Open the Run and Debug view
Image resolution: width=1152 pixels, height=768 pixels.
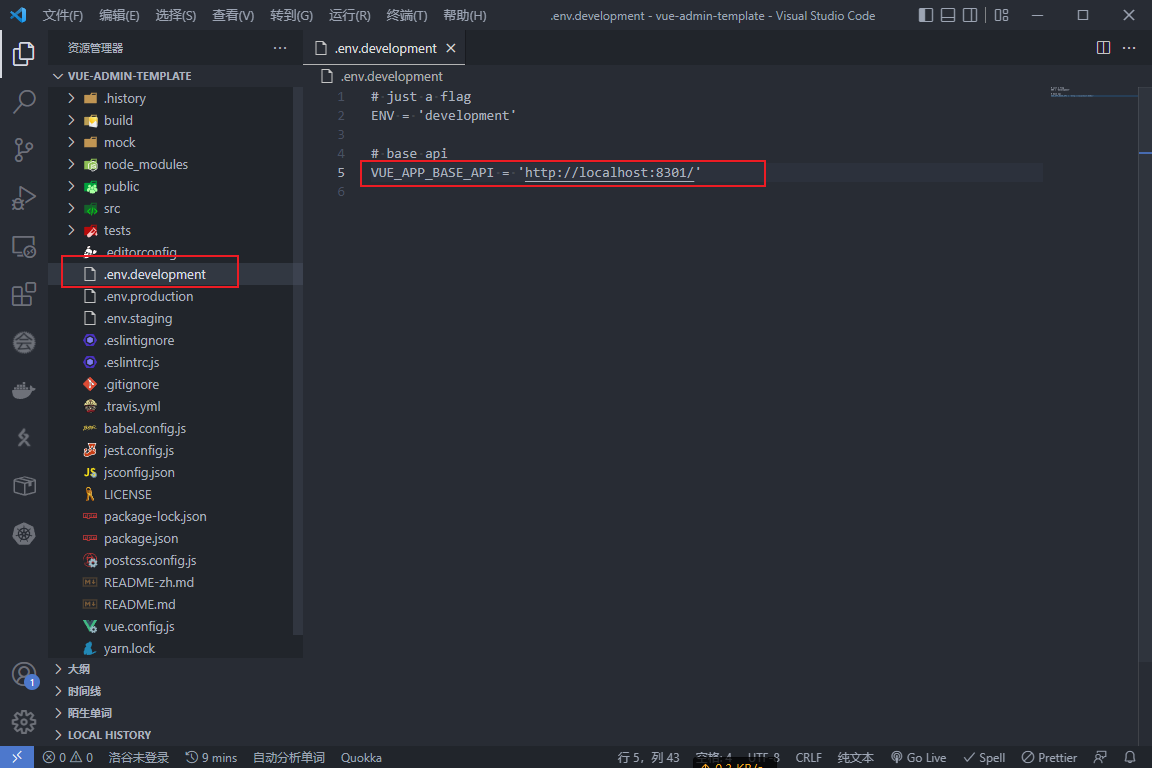[x=24, y=198]
